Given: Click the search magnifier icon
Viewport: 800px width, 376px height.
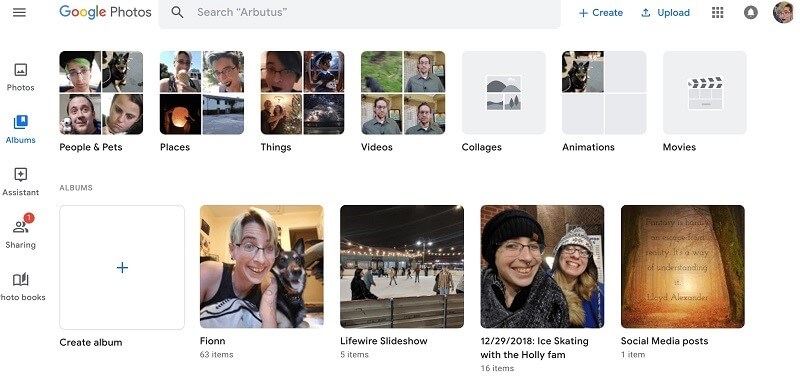Looking at the screenshot, I should 177,12.
